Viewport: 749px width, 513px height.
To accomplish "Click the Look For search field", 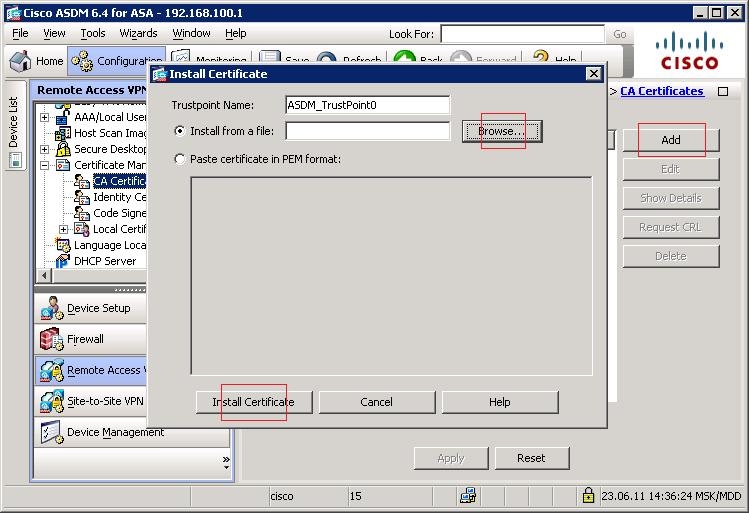I will click(x=523, y=34).
